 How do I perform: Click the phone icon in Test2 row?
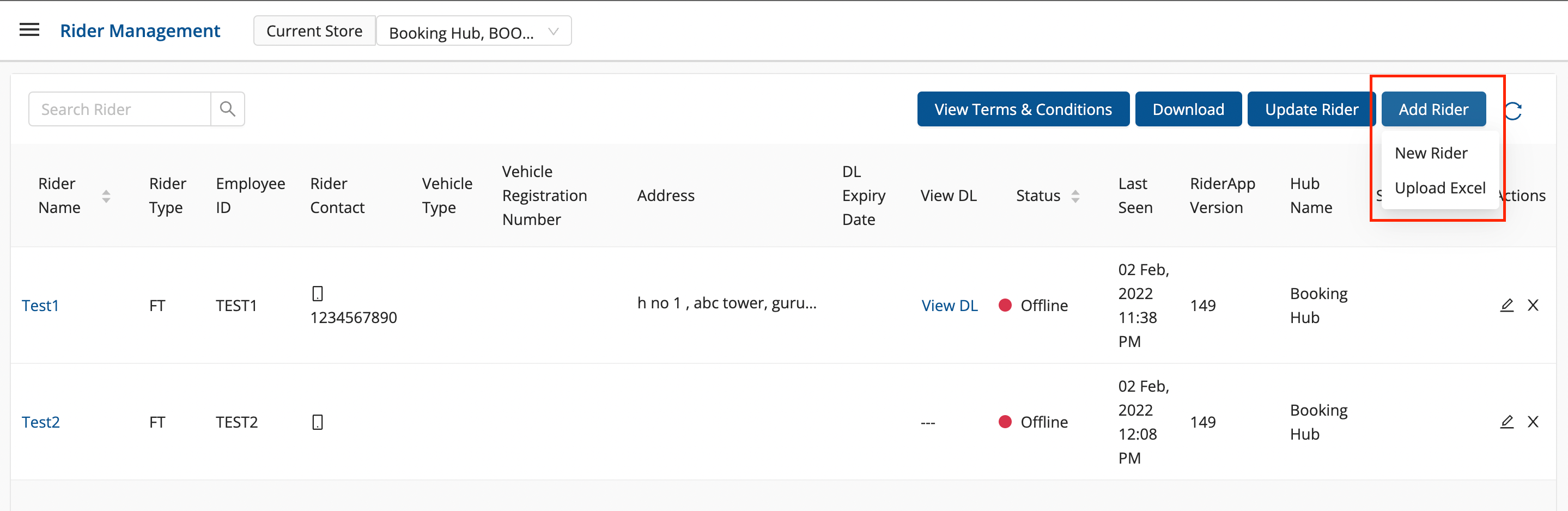317,422
